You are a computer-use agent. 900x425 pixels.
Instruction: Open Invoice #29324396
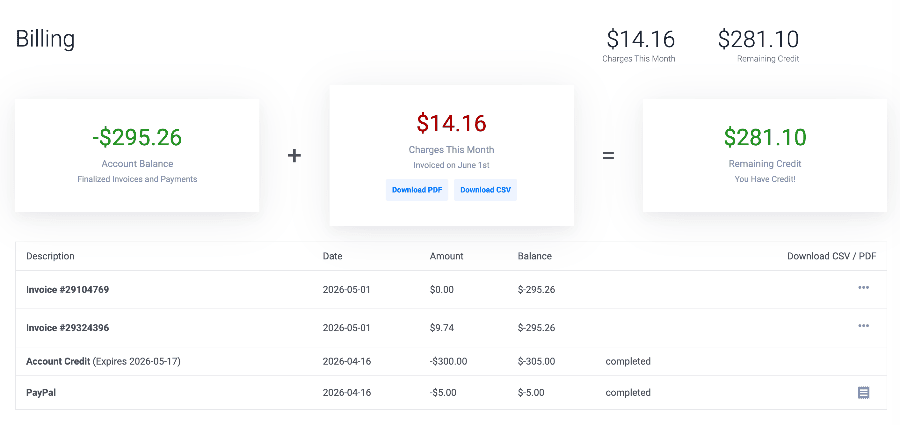(x=68, y=328)
